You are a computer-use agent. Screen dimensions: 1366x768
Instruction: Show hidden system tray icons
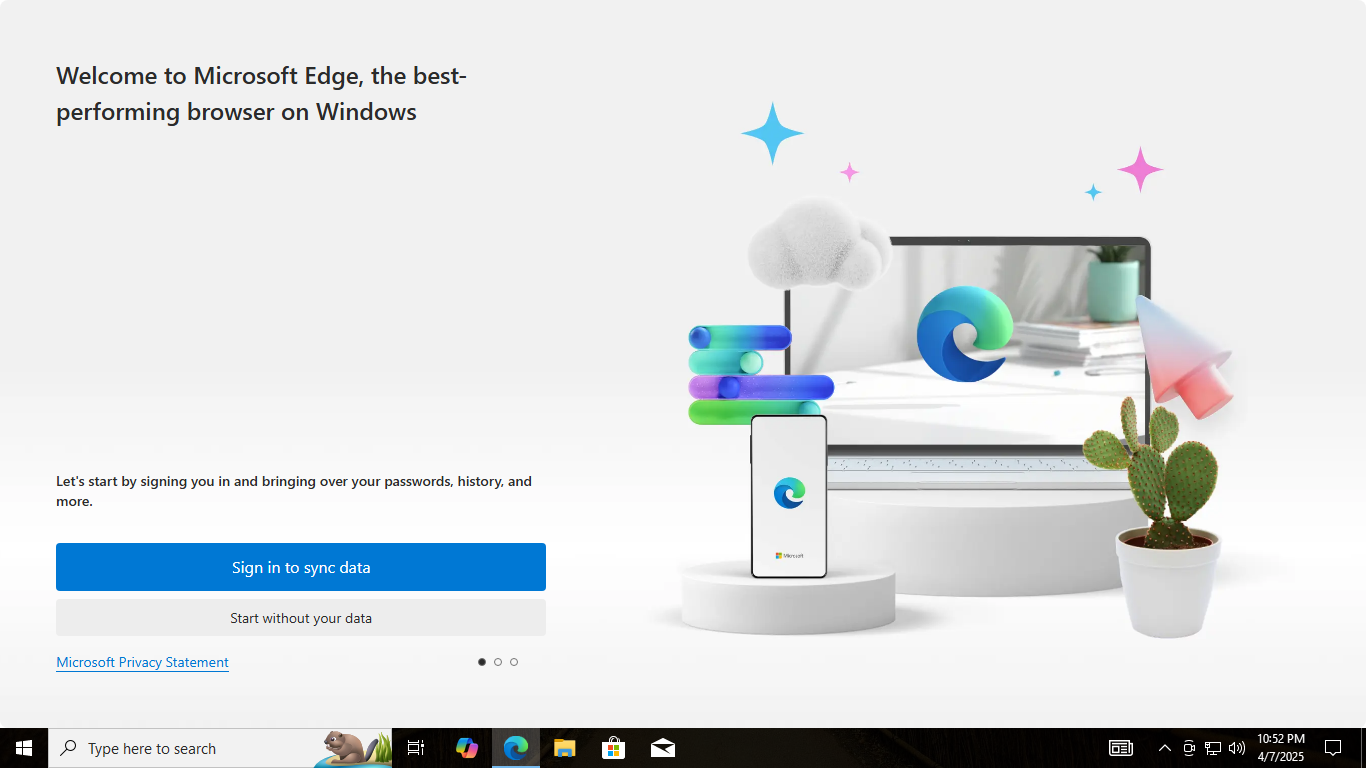pyautogui.click(x=1164, y=748)
